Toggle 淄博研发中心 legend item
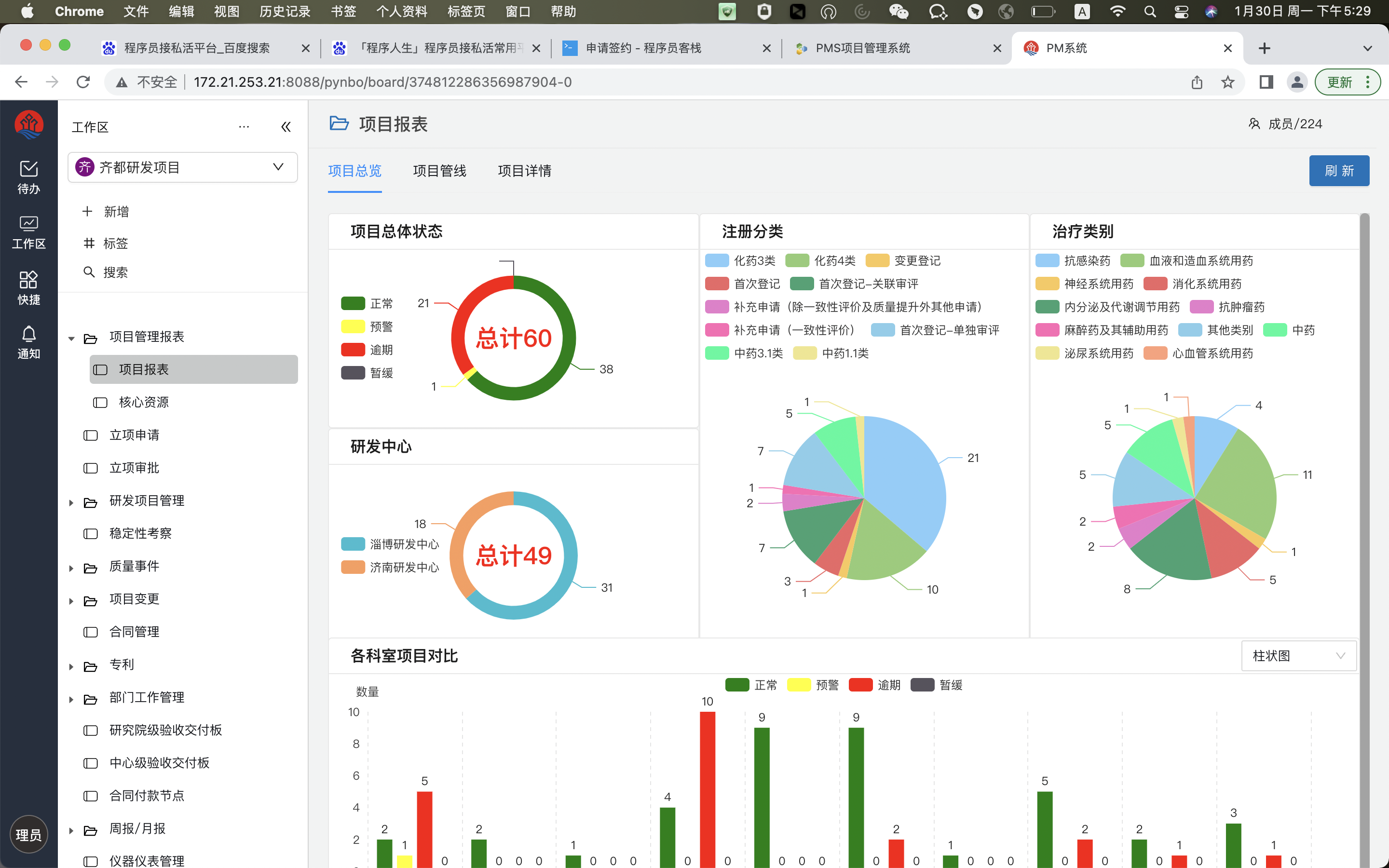The width and height of the screenshot is (1389, 868). (390, 543)
